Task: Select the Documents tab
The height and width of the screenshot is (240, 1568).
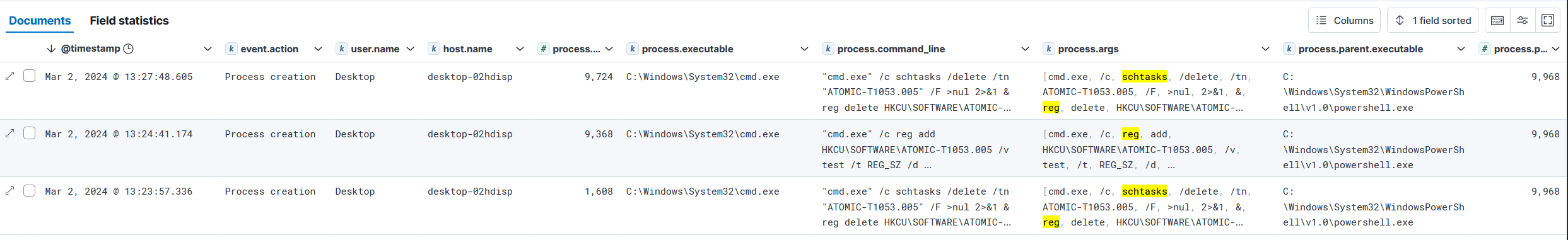Action: pos(40,21)
